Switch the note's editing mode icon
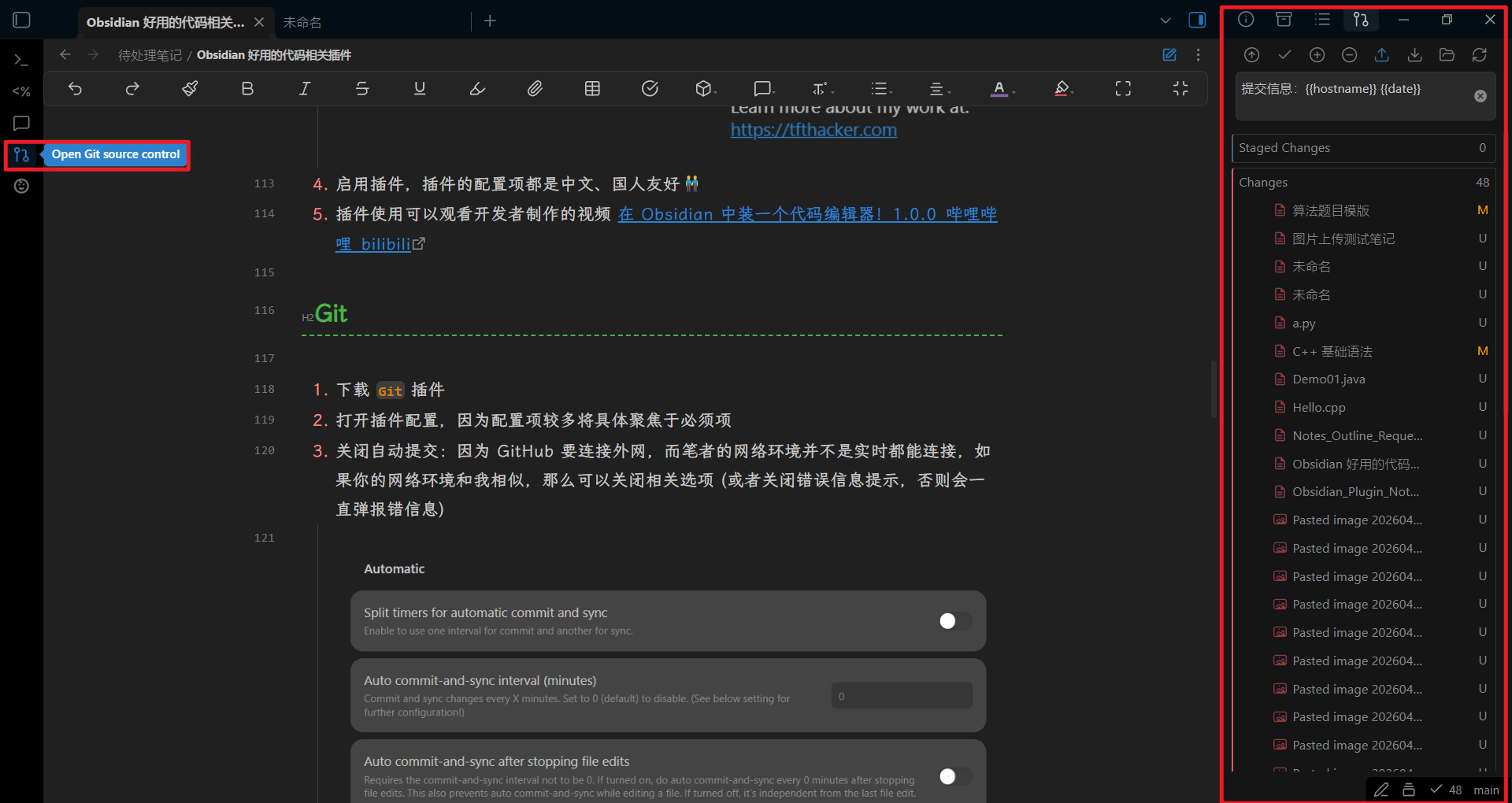Image resolution: width=1512 pixels, height=803 pixels. (1169, 54)
